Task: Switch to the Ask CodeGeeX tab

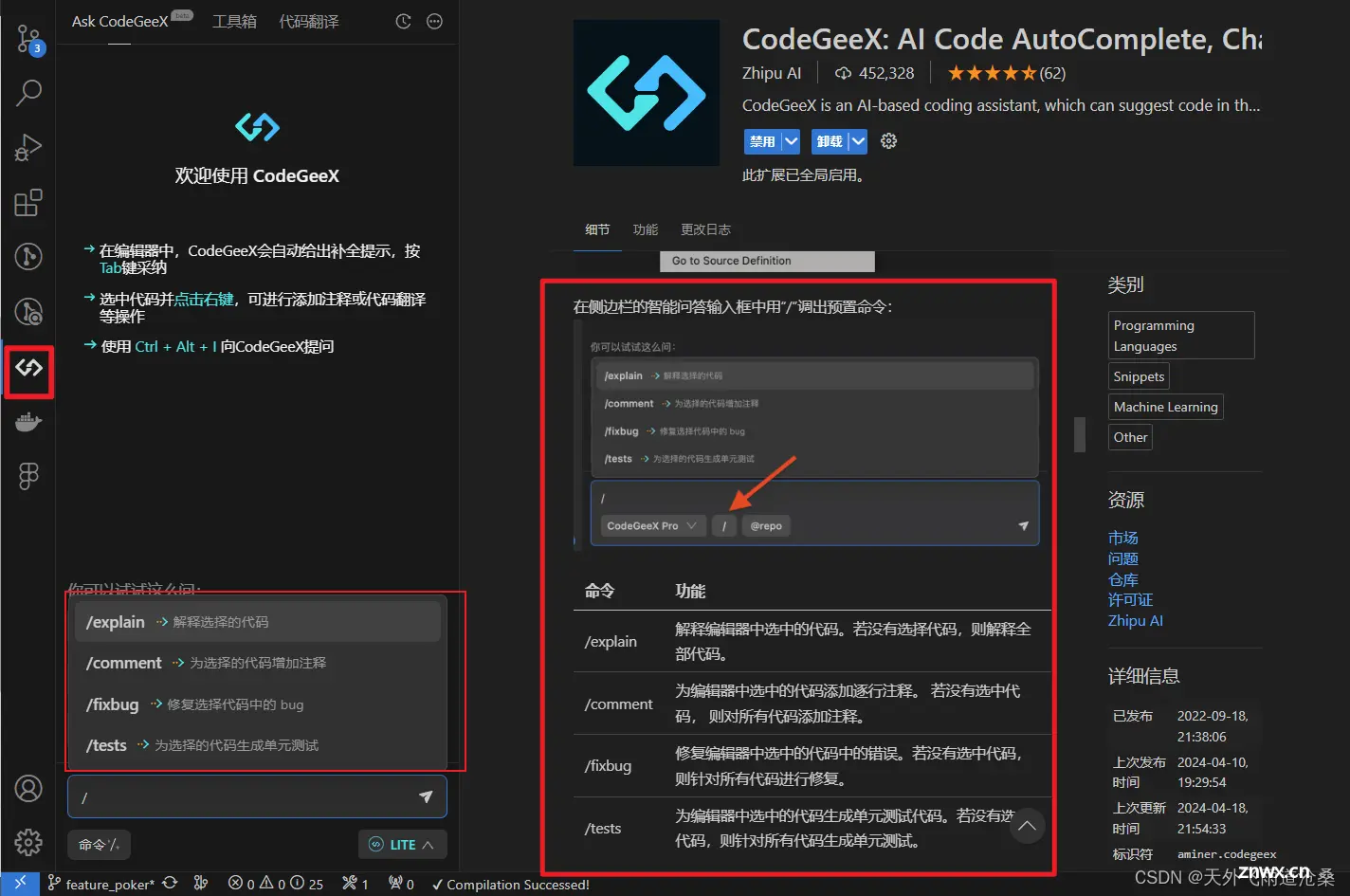Action: pos(119,21)
